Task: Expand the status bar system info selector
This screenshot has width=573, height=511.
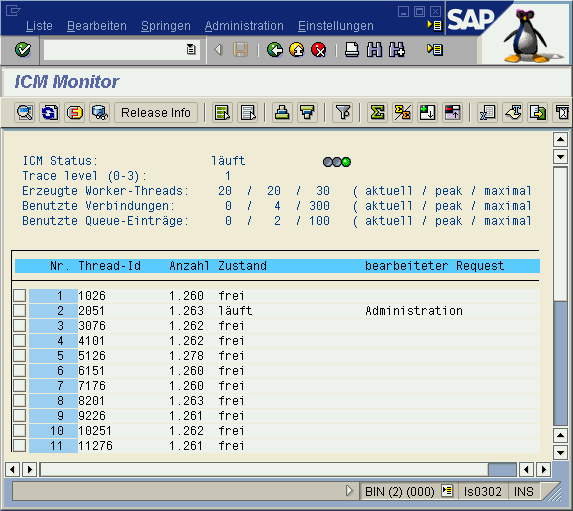Action: 447,491
